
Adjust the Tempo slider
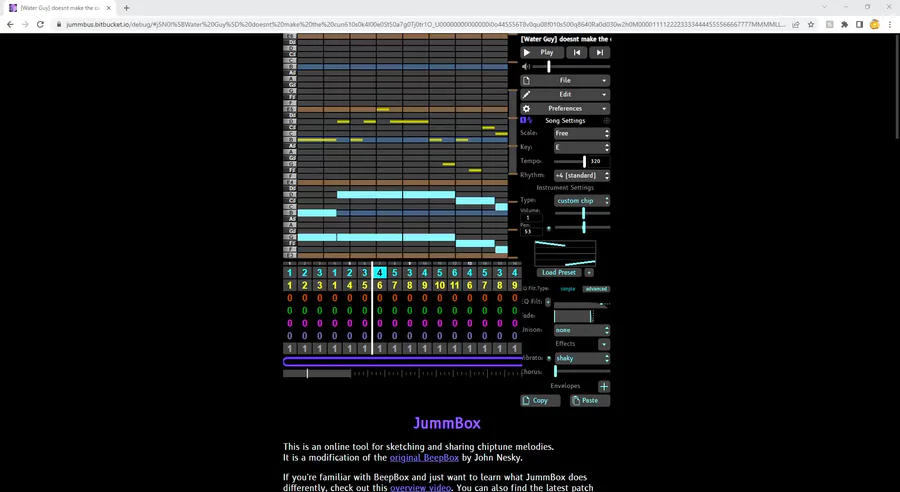[x=570, y=161]
